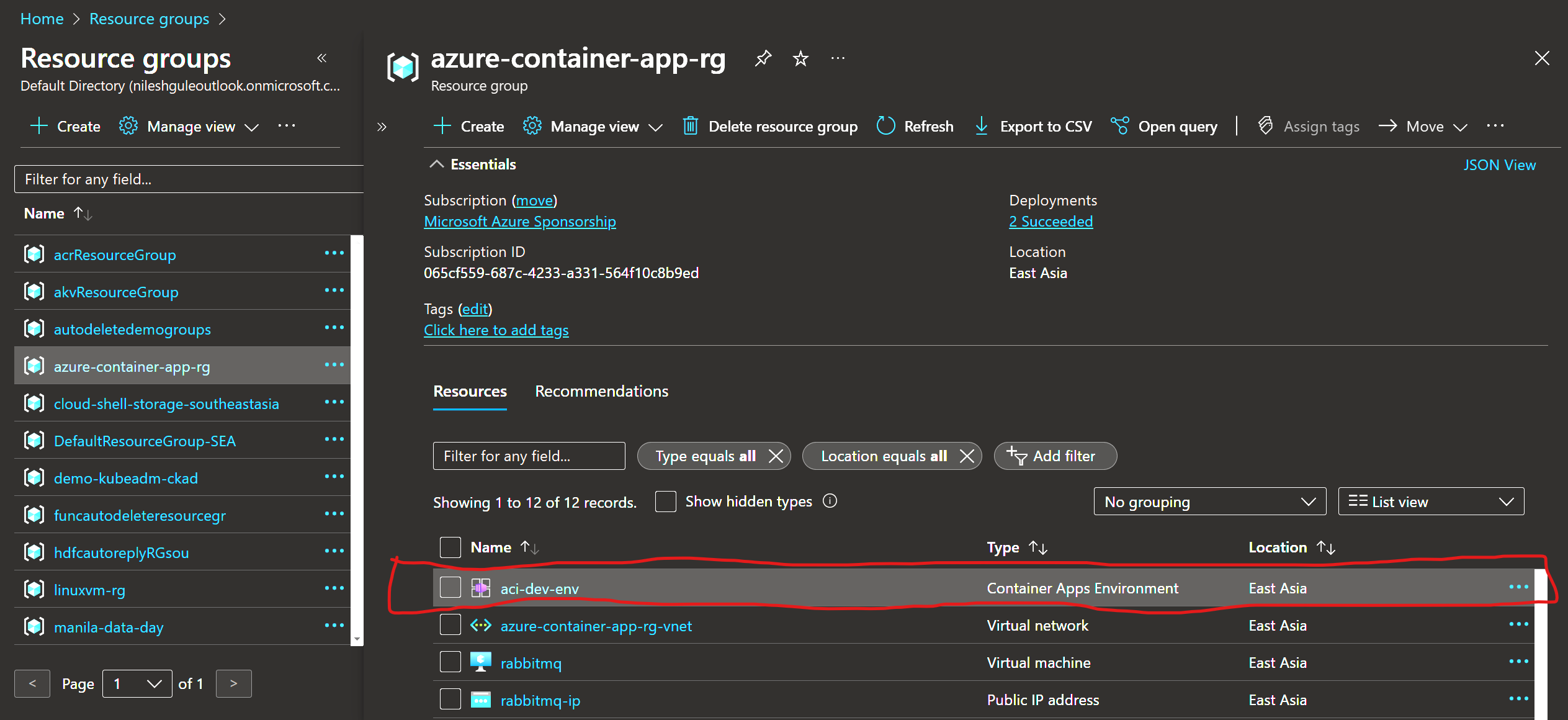Screen dimensions: 1568x720
Task: Sort resources by Type column arrows
Action: click(x=1037, y=547)
